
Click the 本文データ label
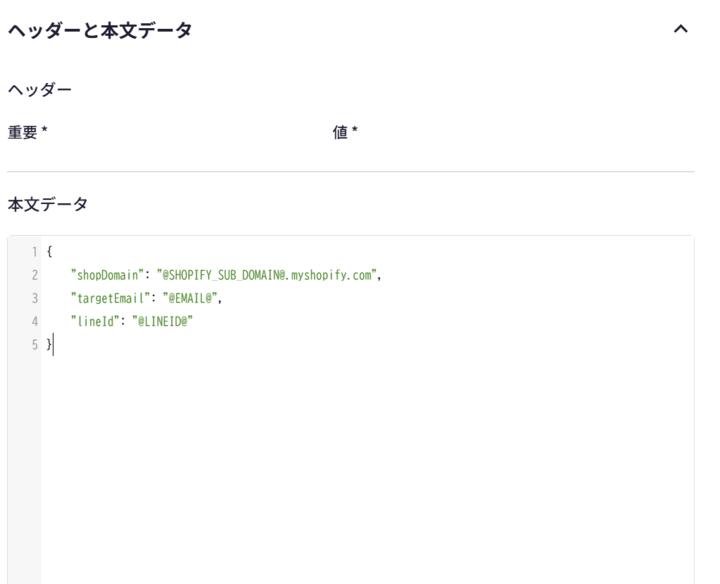[47, 204]
